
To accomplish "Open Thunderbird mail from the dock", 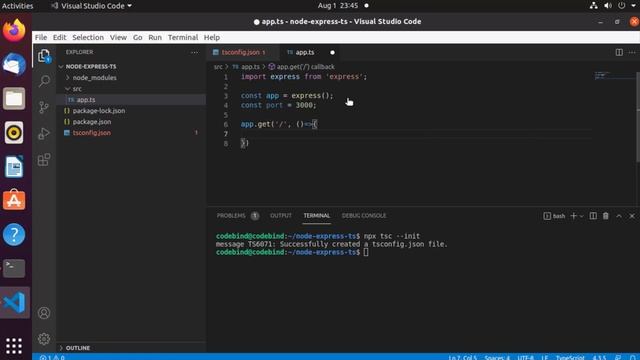I will (14, 64).
